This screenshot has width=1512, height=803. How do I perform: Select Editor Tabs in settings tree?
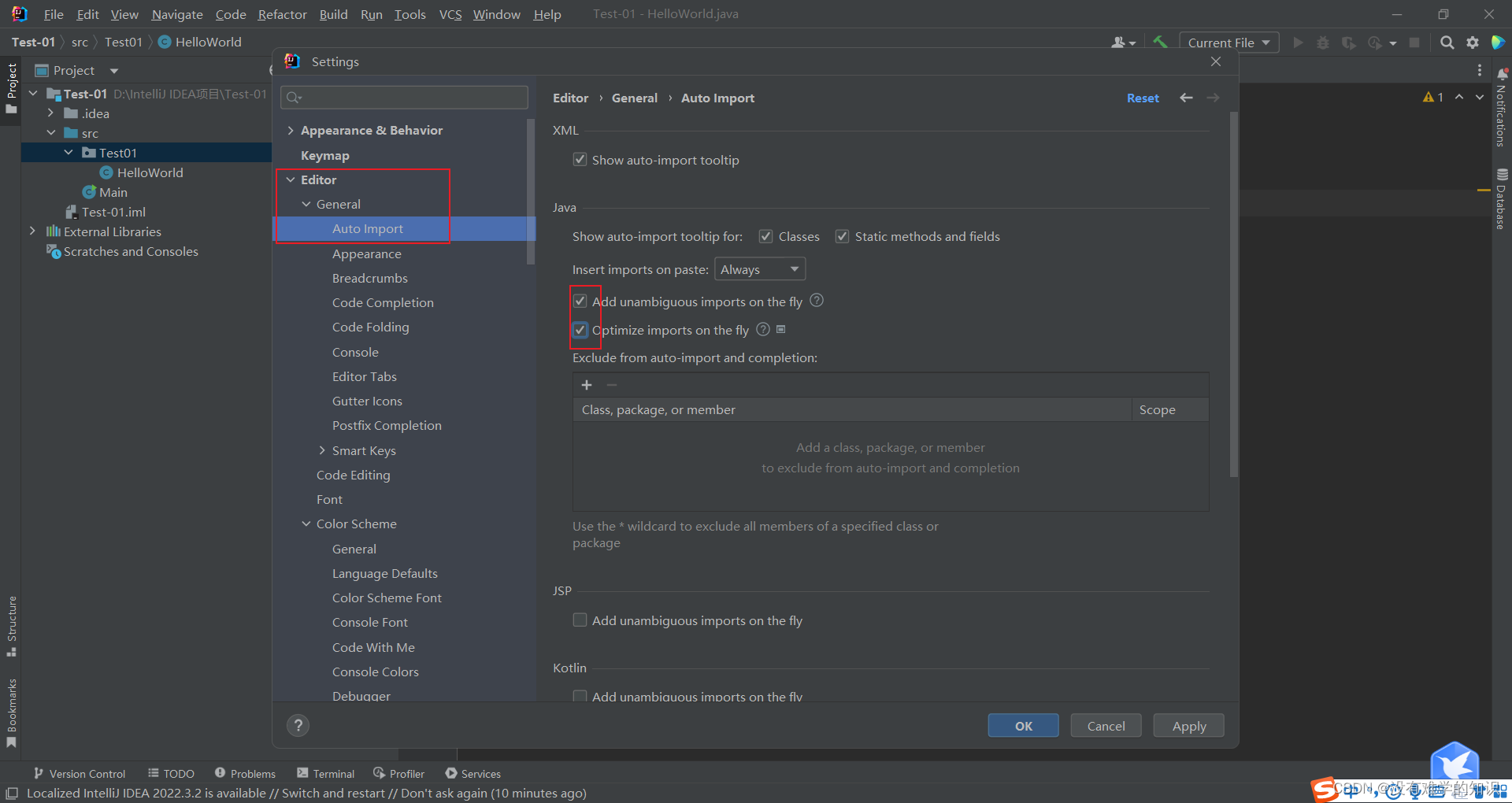coord(365,376)
